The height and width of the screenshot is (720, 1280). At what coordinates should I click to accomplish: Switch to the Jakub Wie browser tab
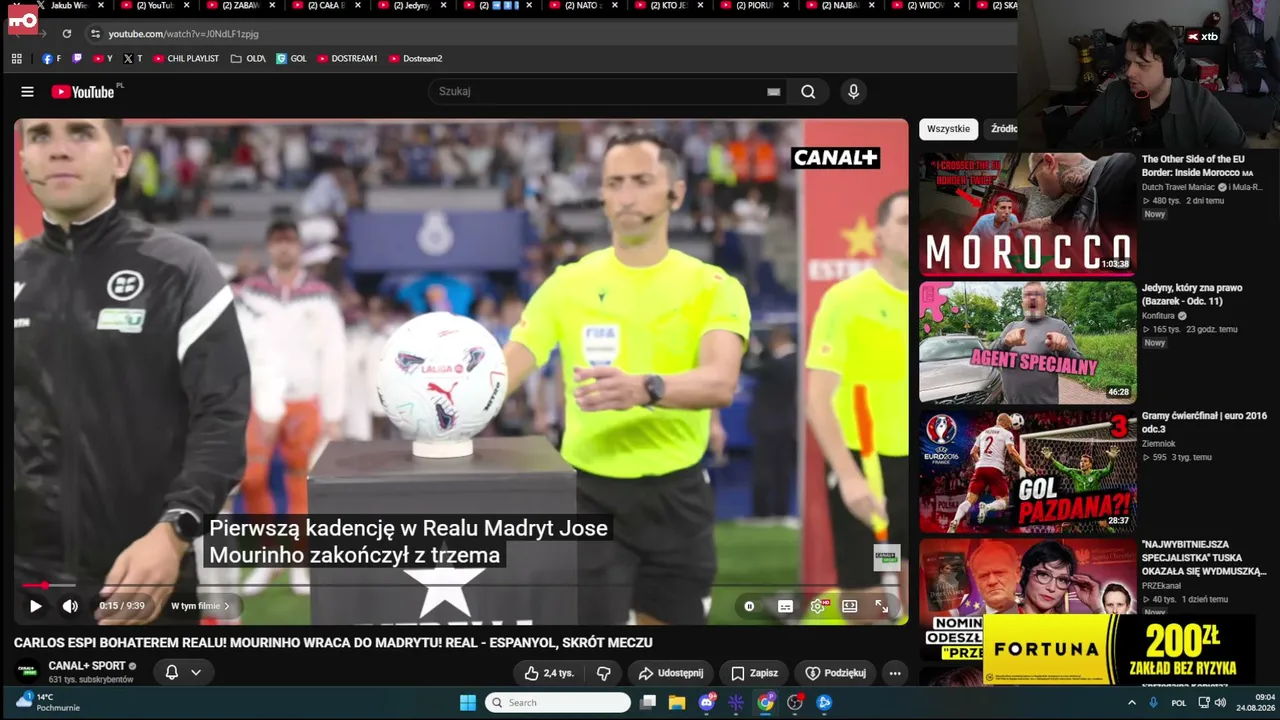tap(70, 6)
